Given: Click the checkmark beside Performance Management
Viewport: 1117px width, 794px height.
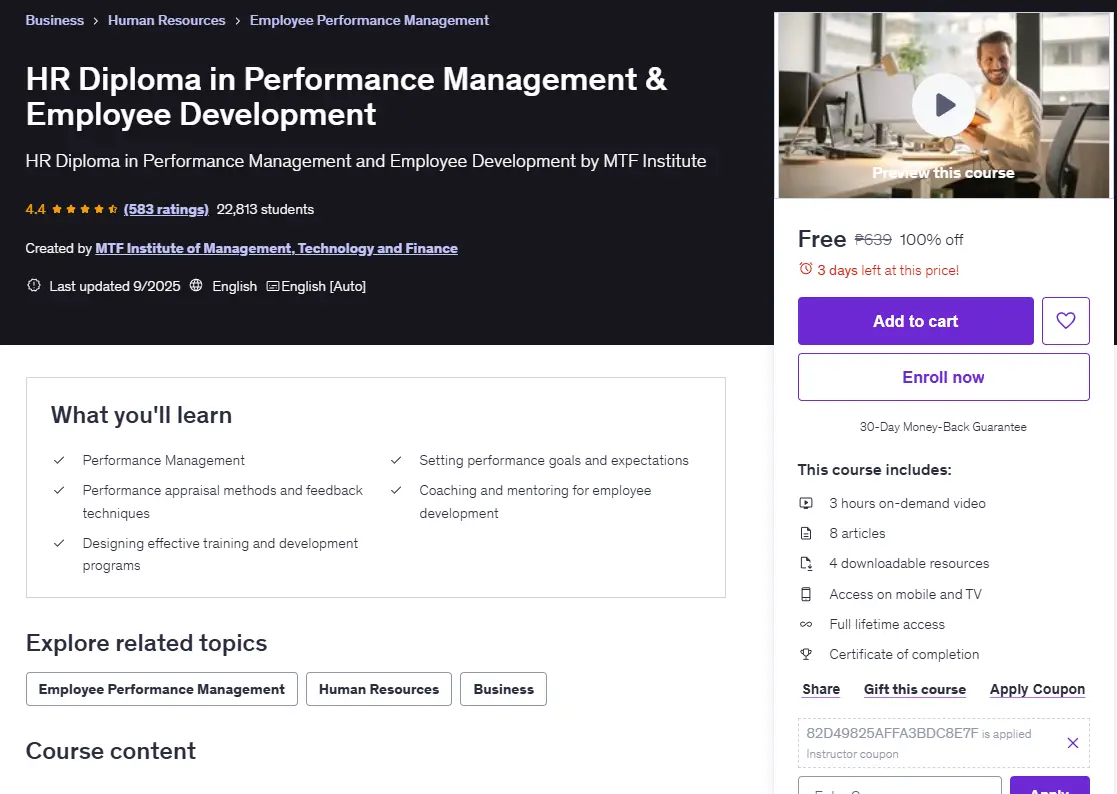Looking at the screenshot, I should (59, 460).
